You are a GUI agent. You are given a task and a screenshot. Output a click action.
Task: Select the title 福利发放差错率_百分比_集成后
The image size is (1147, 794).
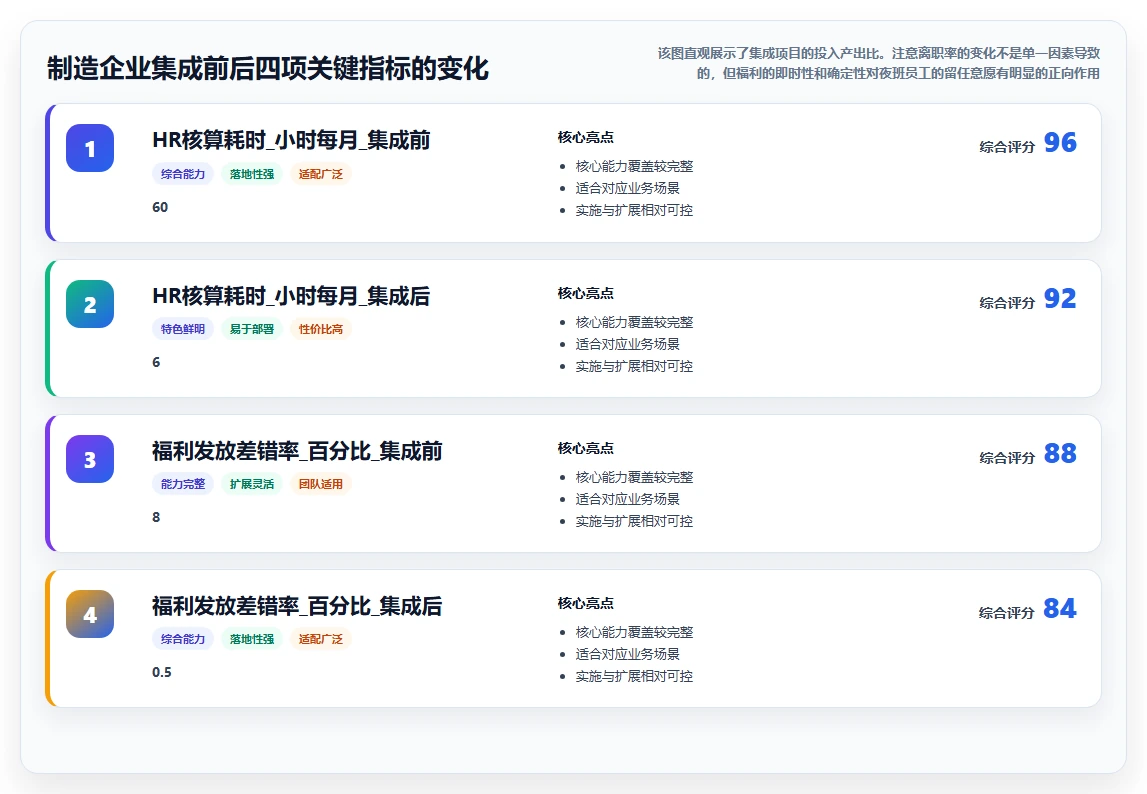297,606
